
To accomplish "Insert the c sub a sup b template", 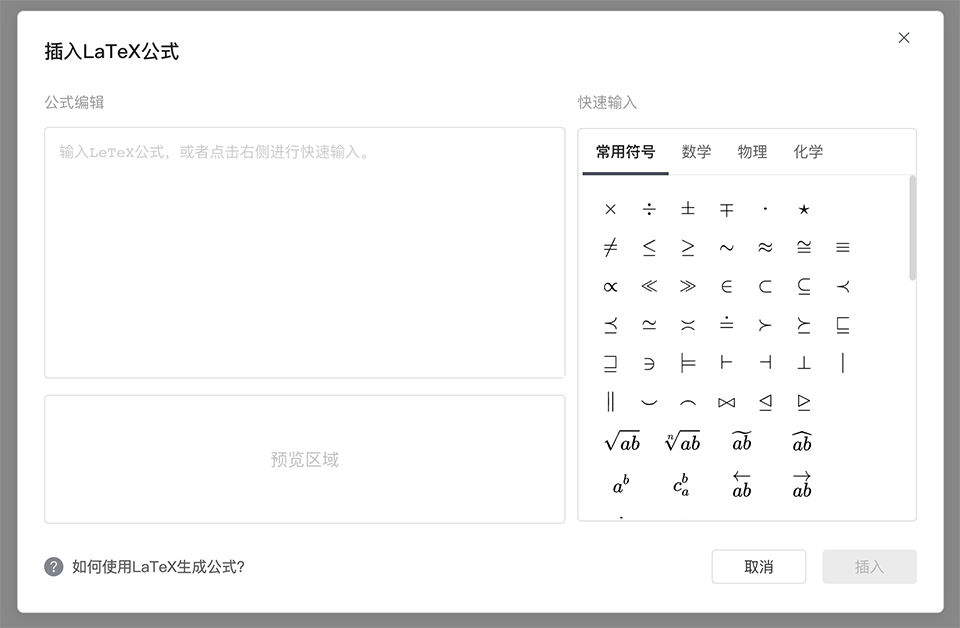I will [681, 484].
